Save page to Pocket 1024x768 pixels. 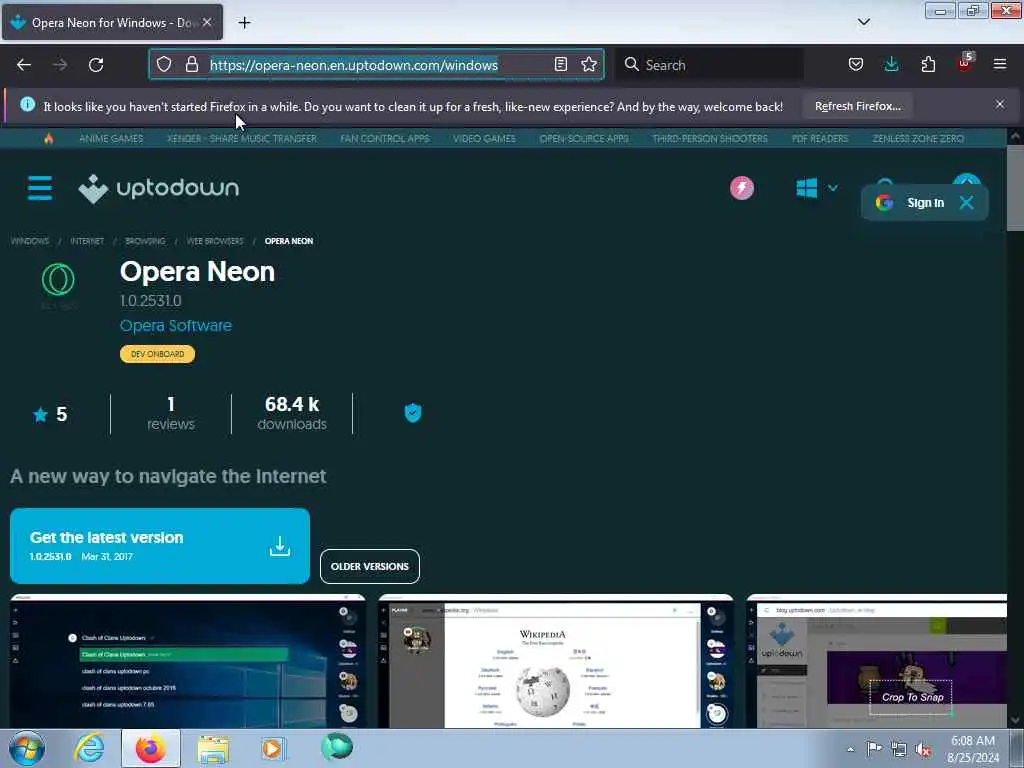(856, 64)
